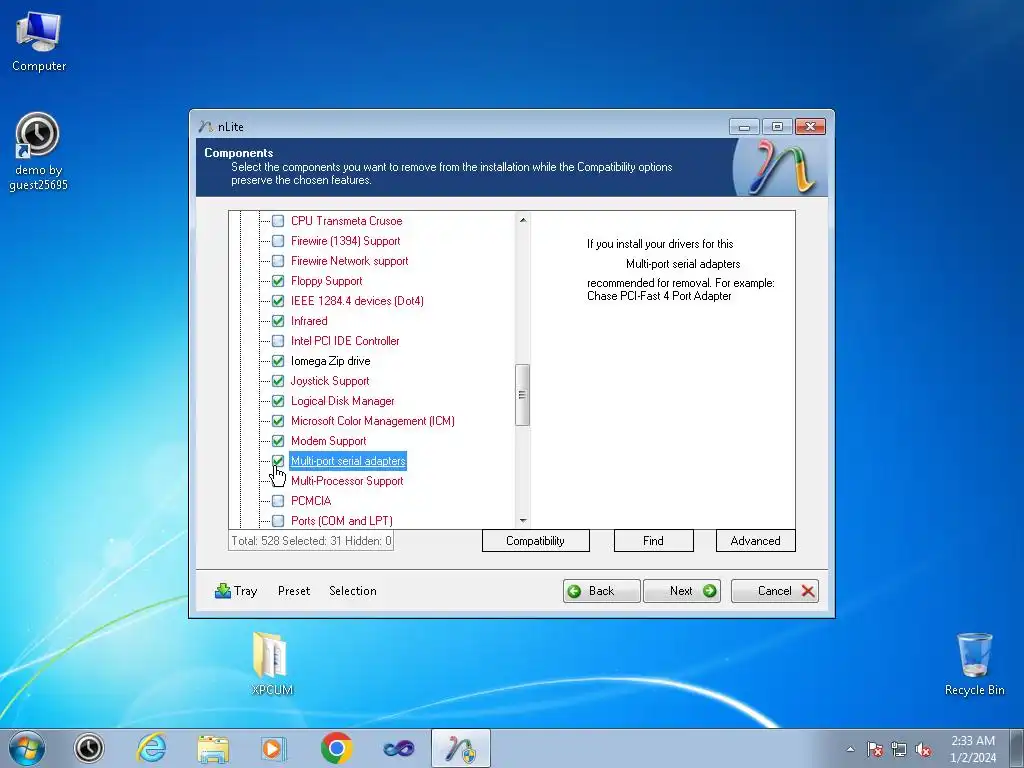Viewport: 1024px width, 768px height.
Task: Maximize the nLite window
Action: point(777,126)
